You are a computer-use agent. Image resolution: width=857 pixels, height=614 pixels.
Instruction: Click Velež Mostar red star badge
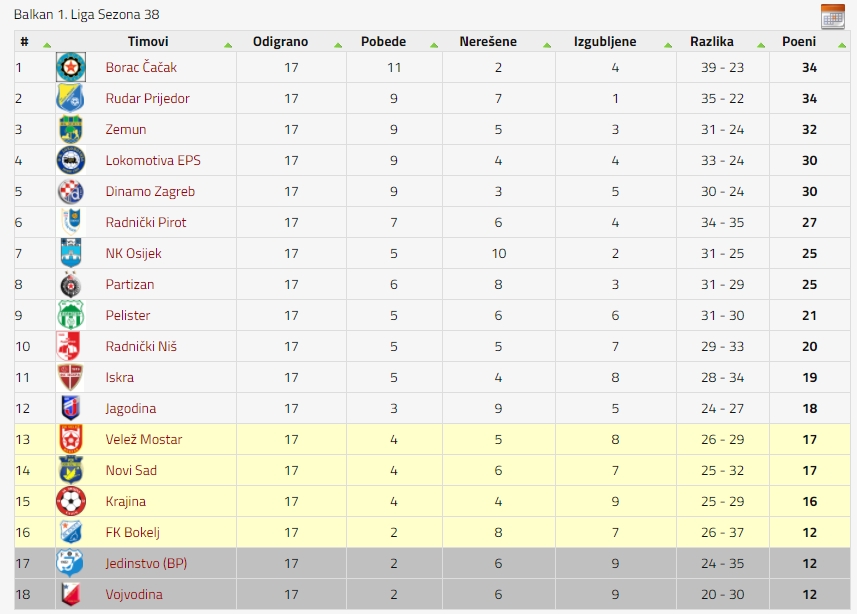pos(71,439)
